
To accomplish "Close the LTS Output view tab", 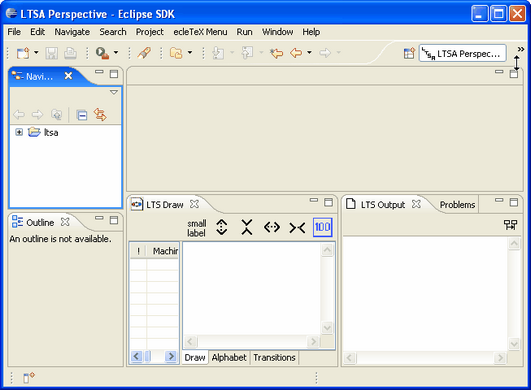I will [x=416, y=204].
